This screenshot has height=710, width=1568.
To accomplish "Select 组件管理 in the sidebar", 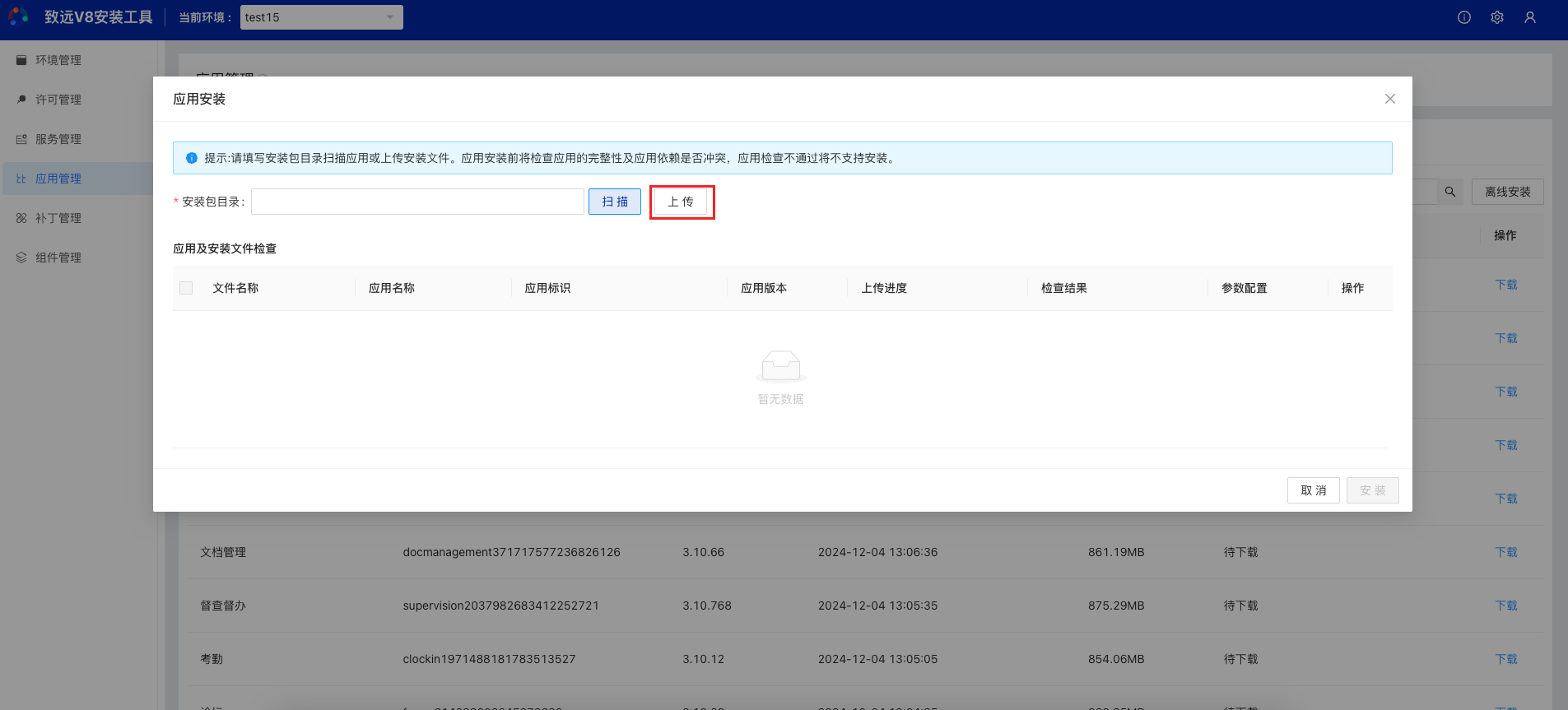I will (58, 258).
